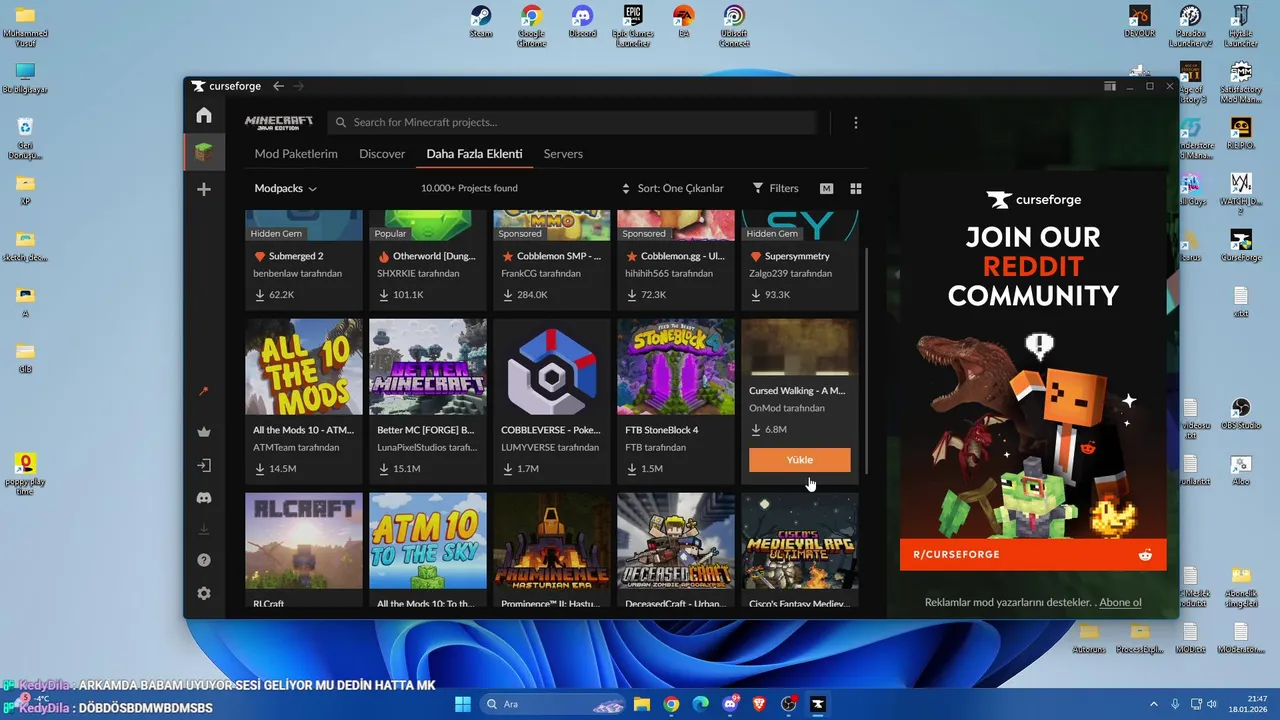Screen dimensions: 1280x720
Task: Open CurseForge home in sidebar
Action: pos(204,115)
